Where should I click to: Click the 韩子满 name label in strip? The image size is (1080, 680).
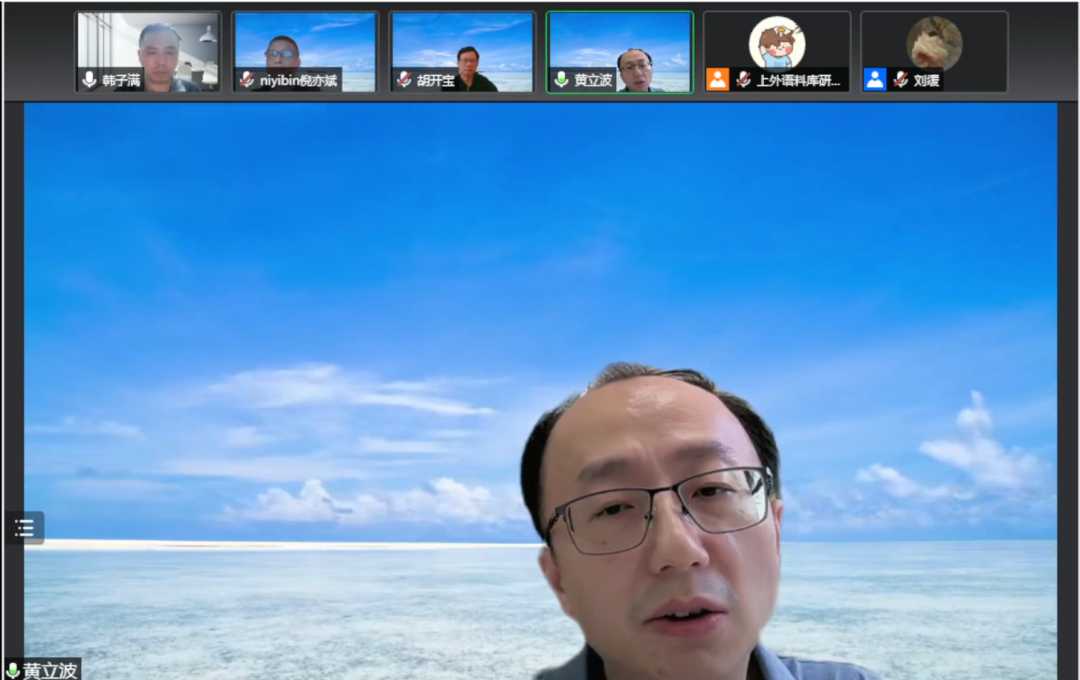pos(121,80)
